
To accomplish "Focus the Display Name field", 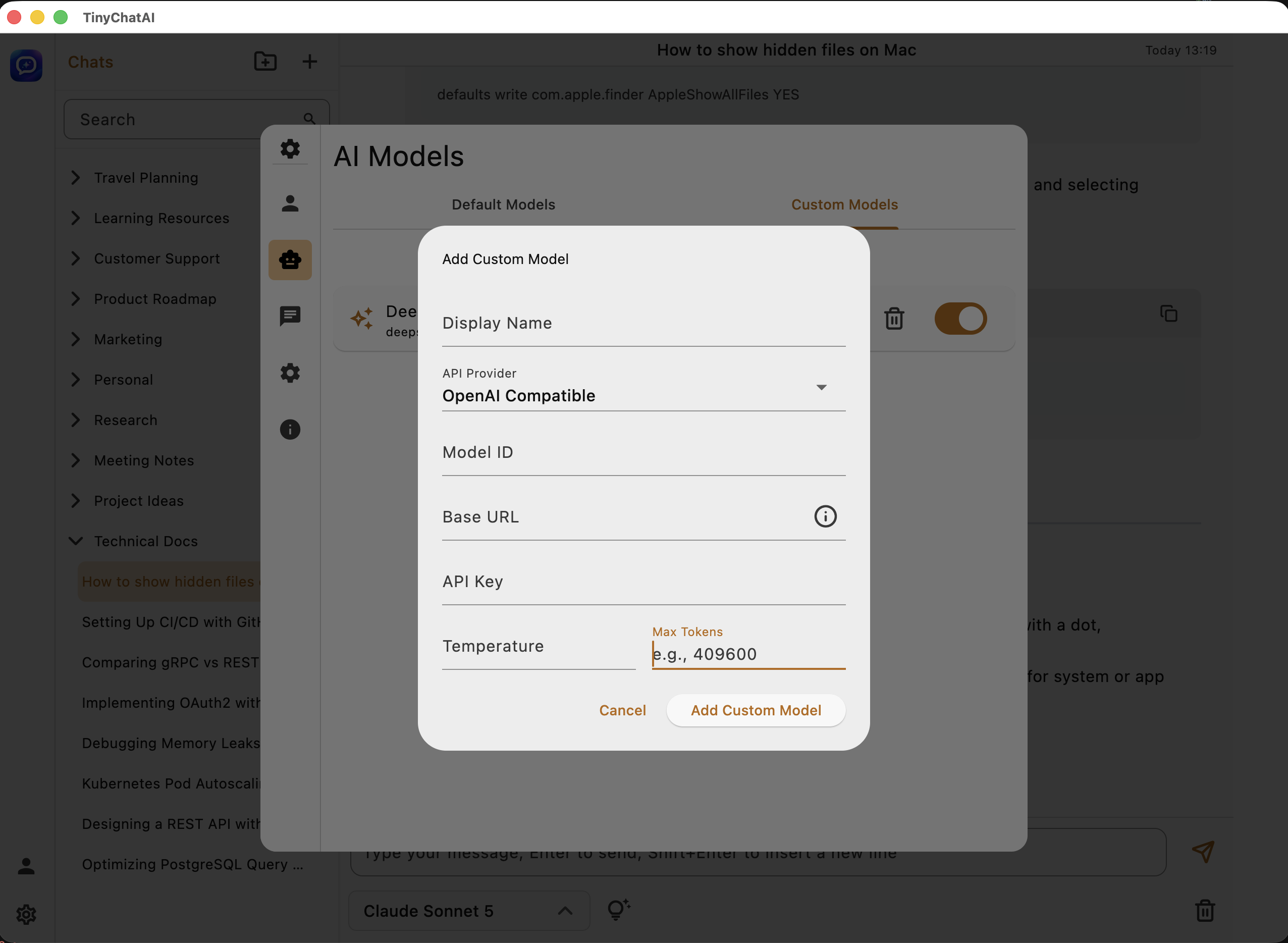I will pos(643,324).
